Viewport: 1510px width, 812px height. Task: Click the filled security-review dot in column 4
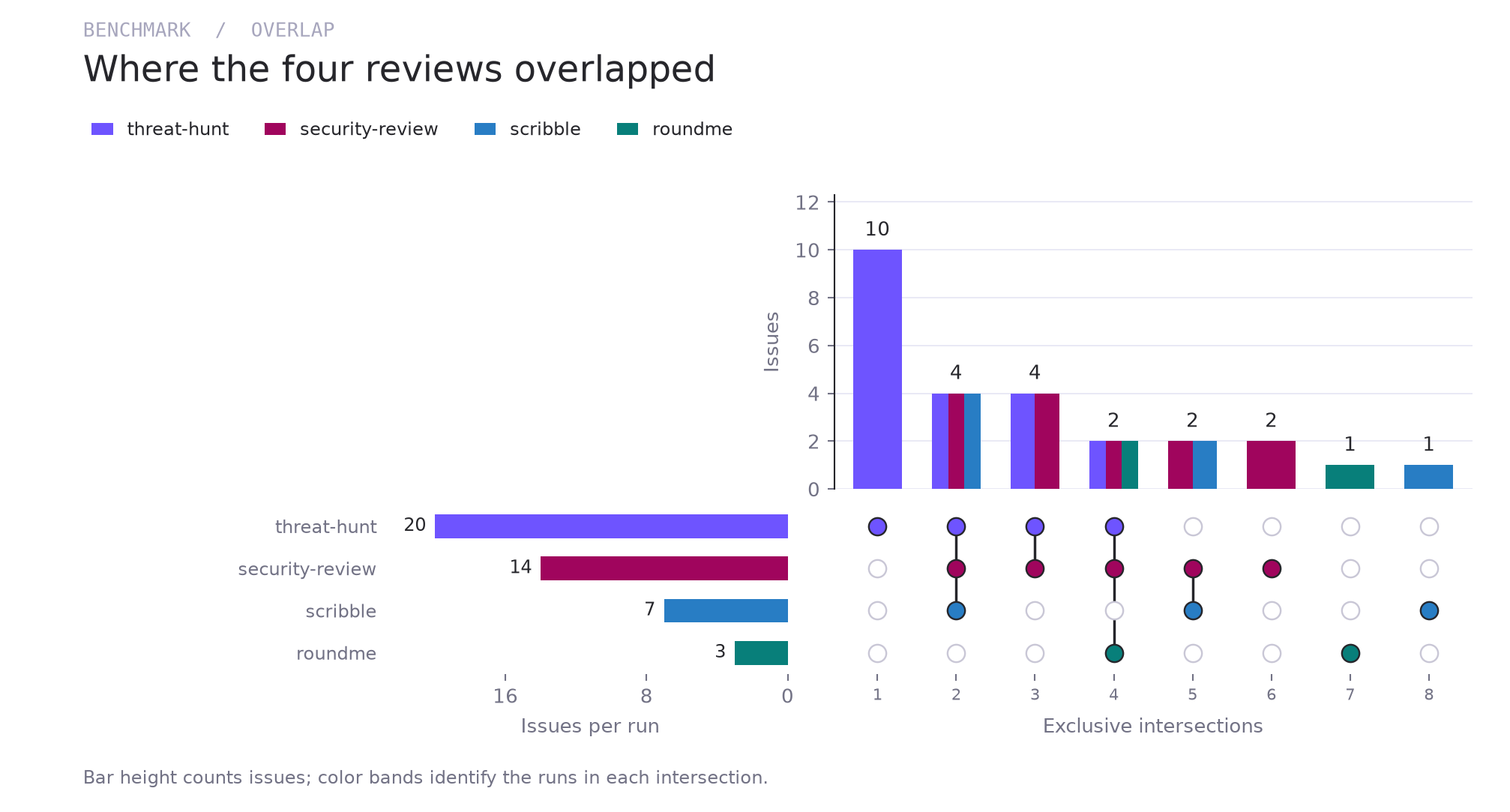[x=1114, y=568]
